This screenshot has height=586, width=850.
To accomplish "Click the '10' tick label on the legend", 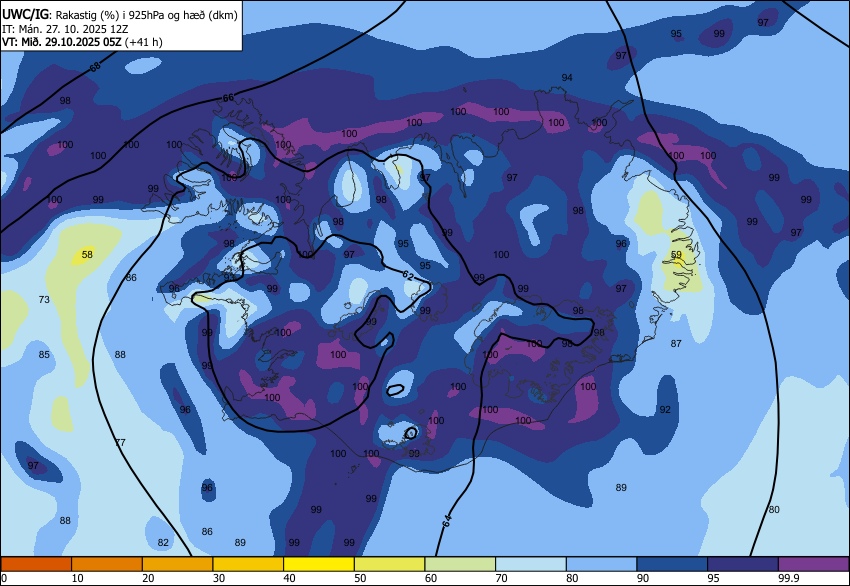I will [78, 578].
